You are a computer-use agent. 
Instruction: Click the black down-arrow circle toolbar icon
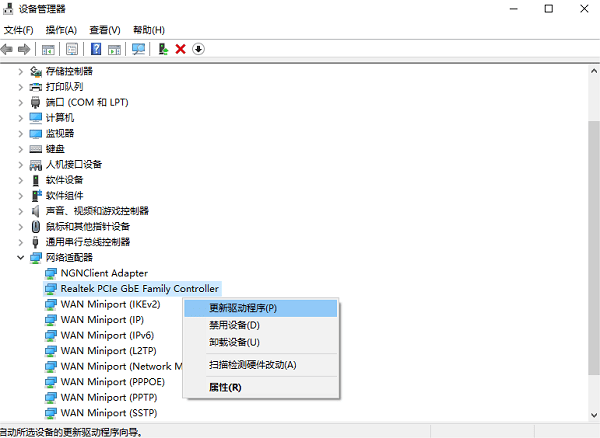[198, 49]
